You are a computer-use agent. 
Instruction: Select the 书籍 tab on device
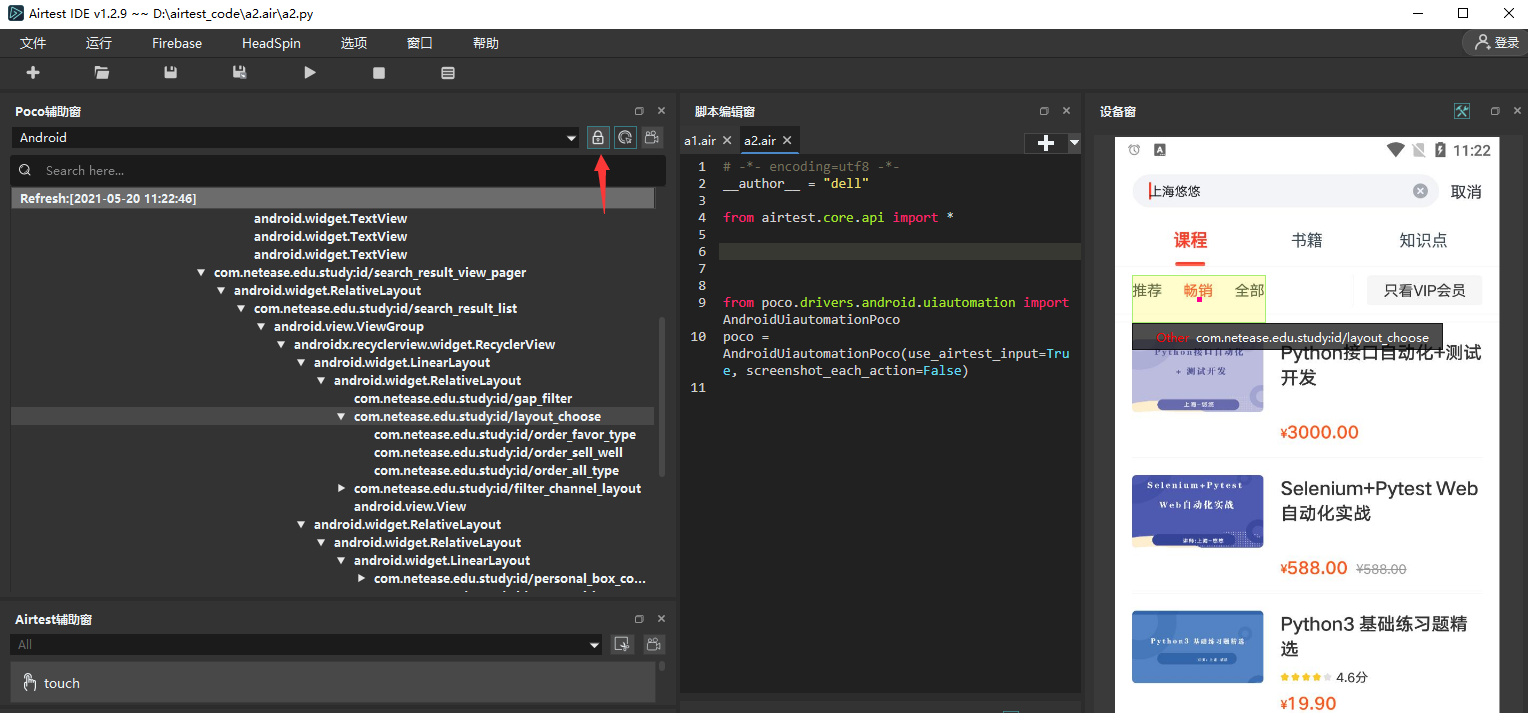point(1307,240)
